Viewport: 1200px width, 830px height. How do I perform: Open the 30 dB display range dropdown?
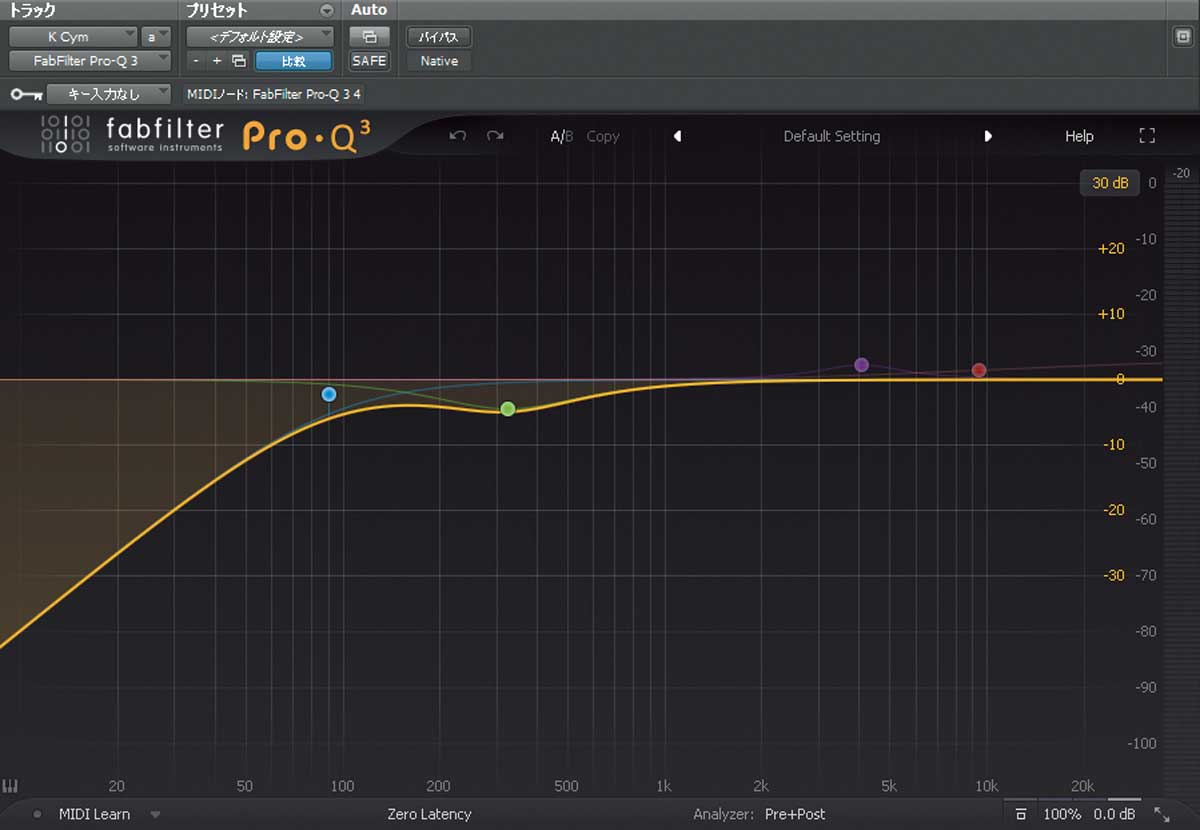(1109, 184)
